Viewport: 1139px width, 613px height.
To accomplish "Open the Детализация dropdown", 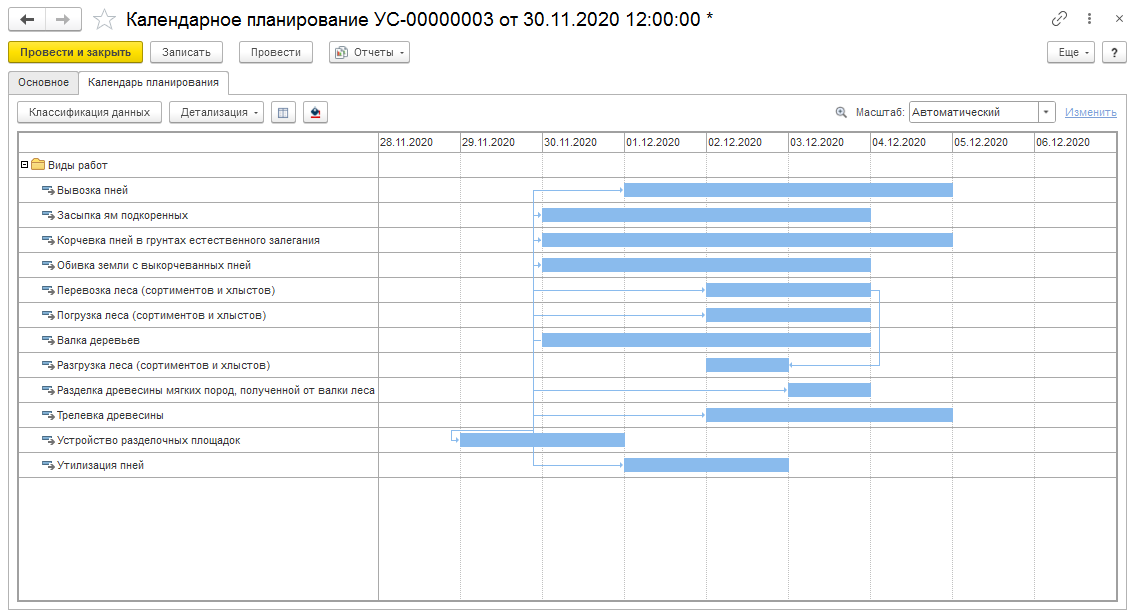I will click(216, 113).
